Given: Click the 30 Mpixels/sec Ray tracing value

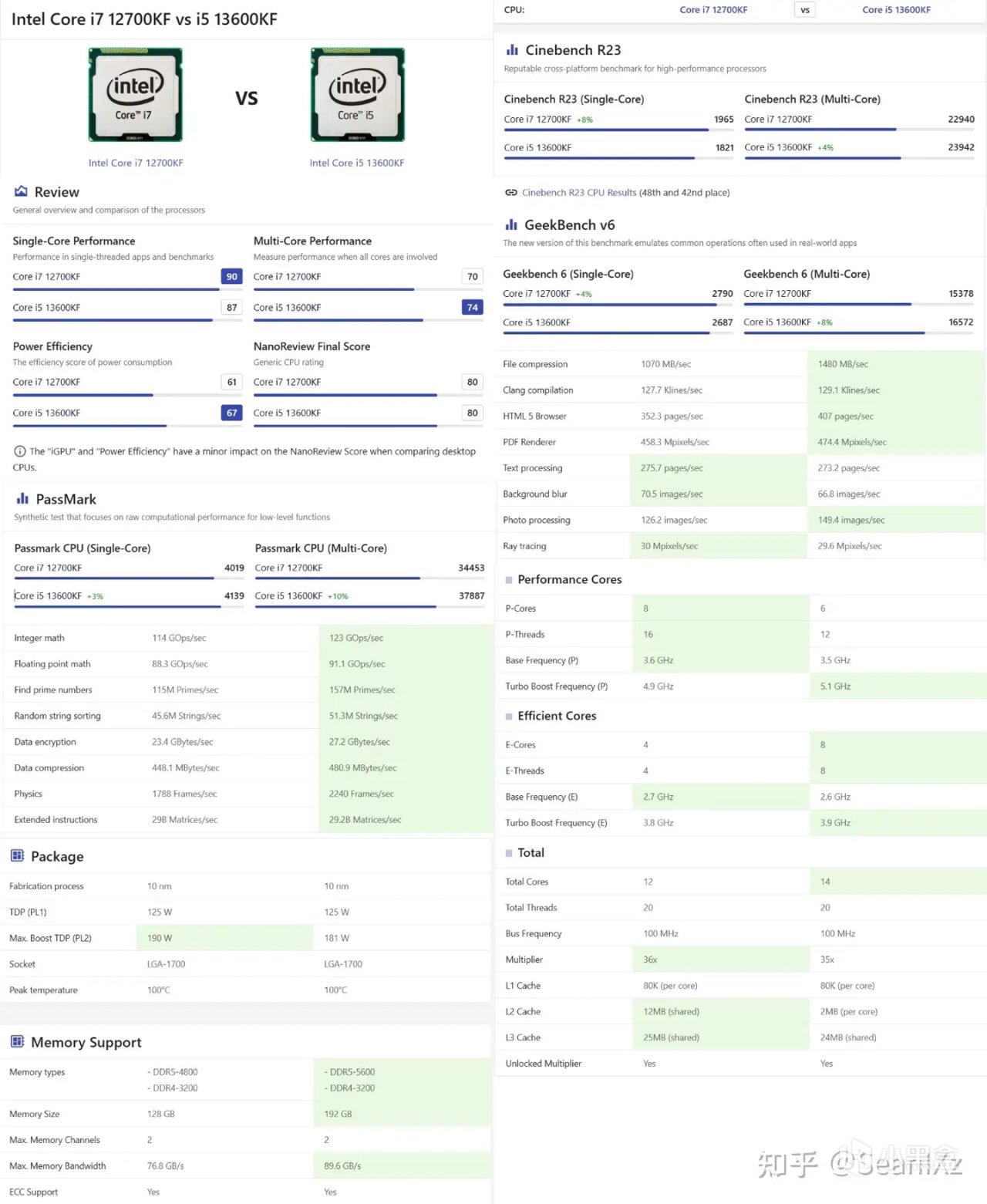Looking at the screenshot, I should point(669,546).
